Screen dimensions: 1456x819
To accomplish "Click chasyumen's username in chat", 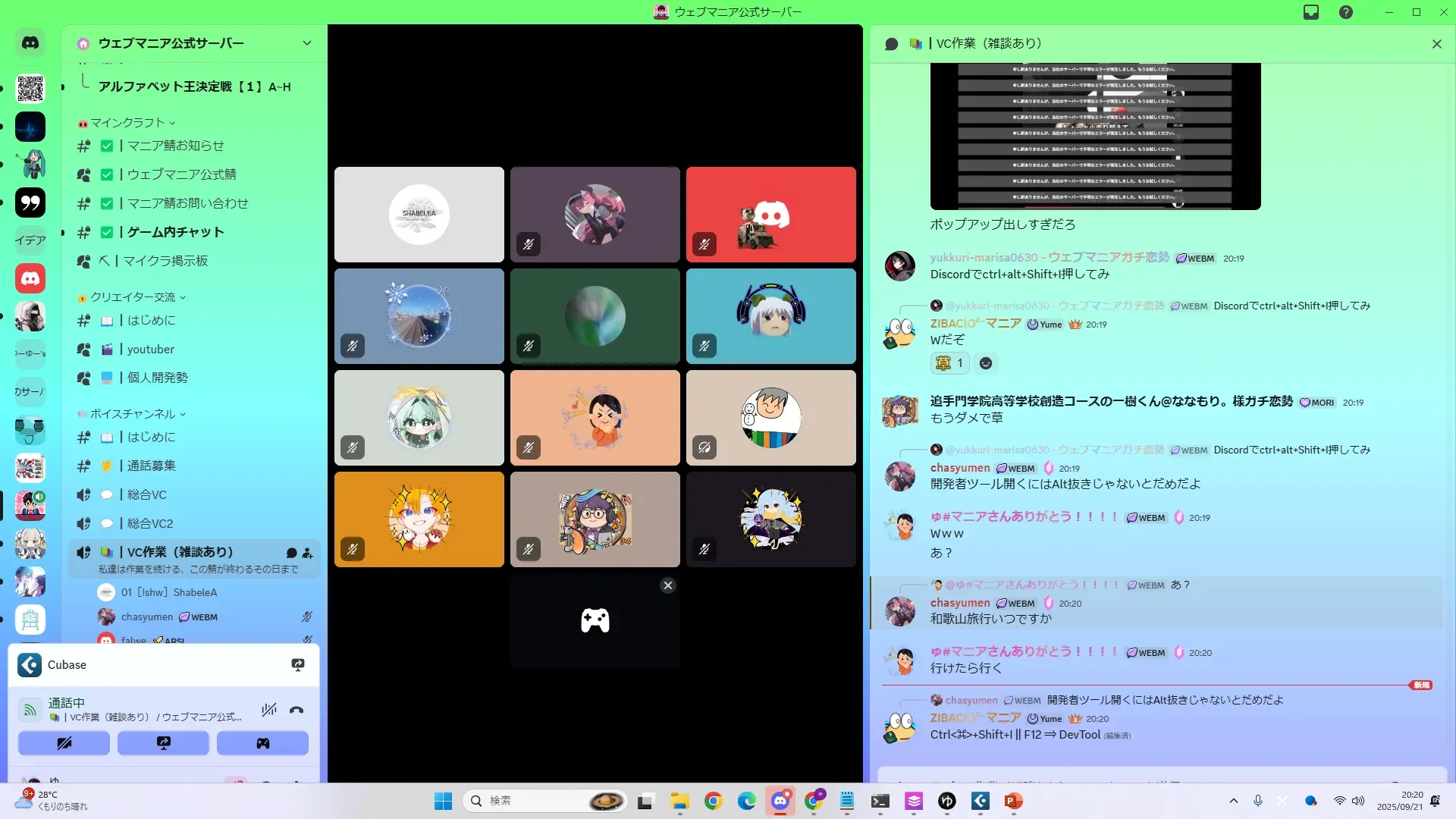I will 960,468.
